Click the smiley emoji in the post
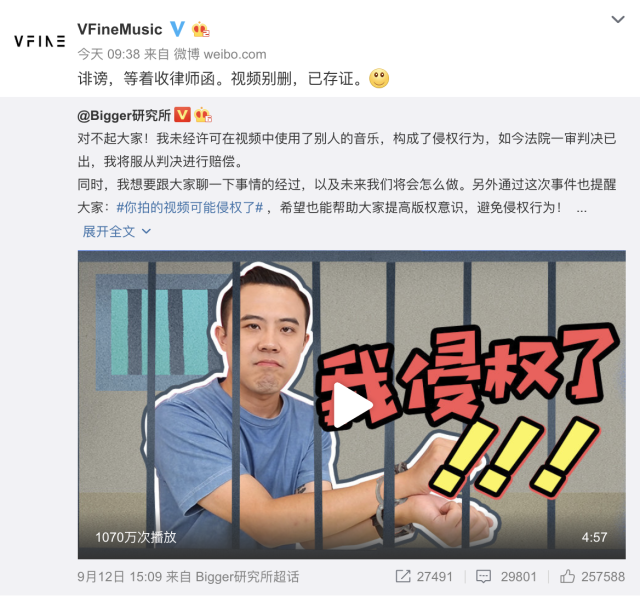The width and height of the screenshot is (640, 596). (x=379, y=78)
